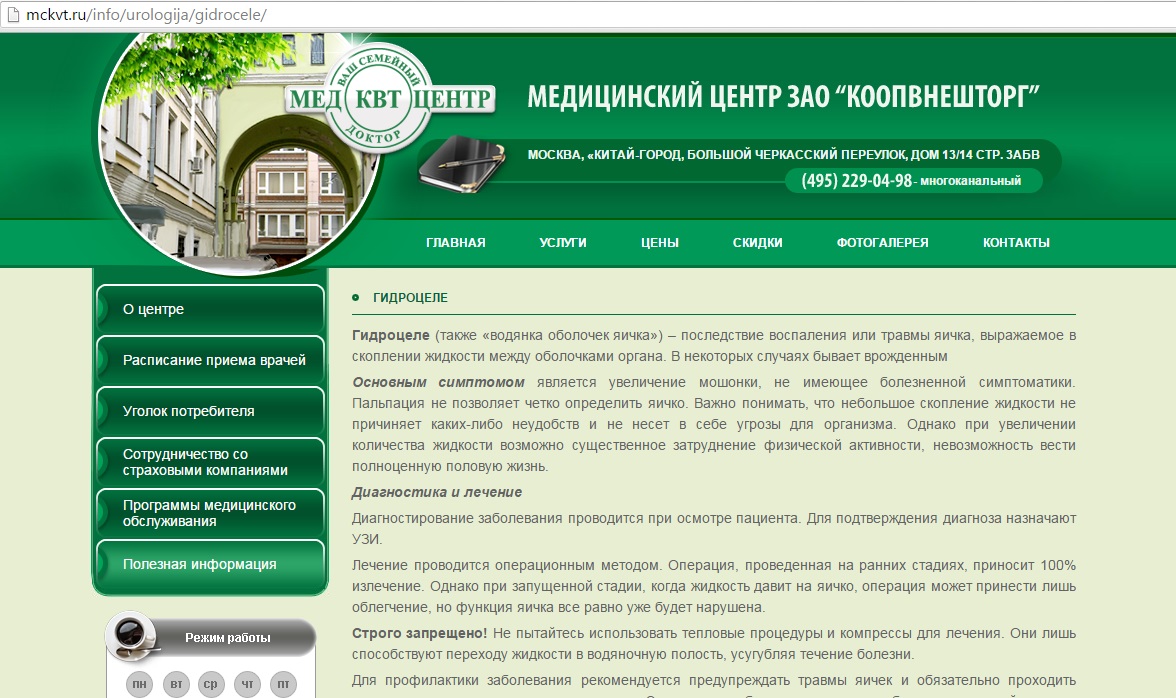This screenshot has width=1176, height=698.
Task: Click the Moscow address line text
Action: pos(784,154)
